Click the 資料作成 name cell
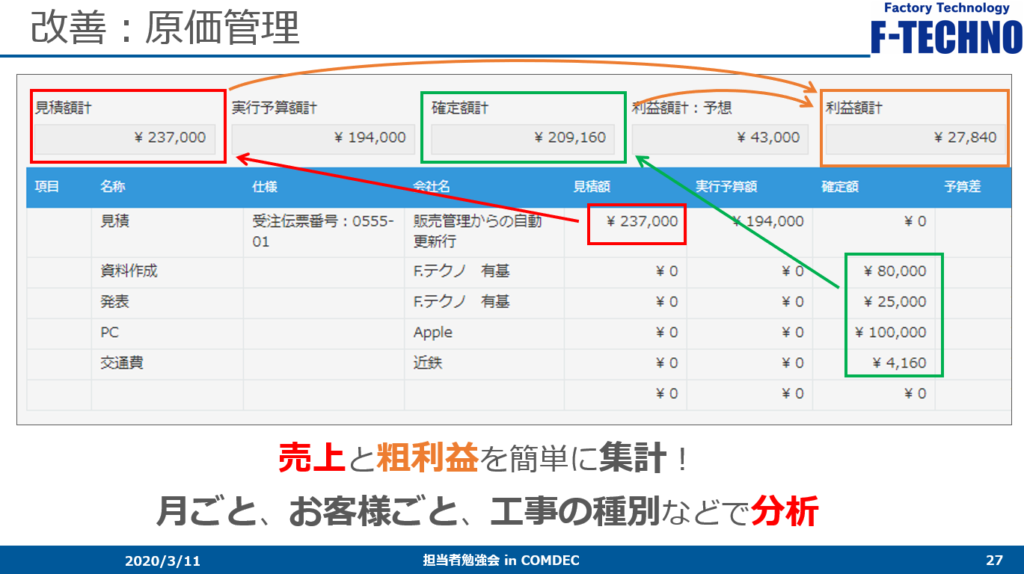 [167, 272]
